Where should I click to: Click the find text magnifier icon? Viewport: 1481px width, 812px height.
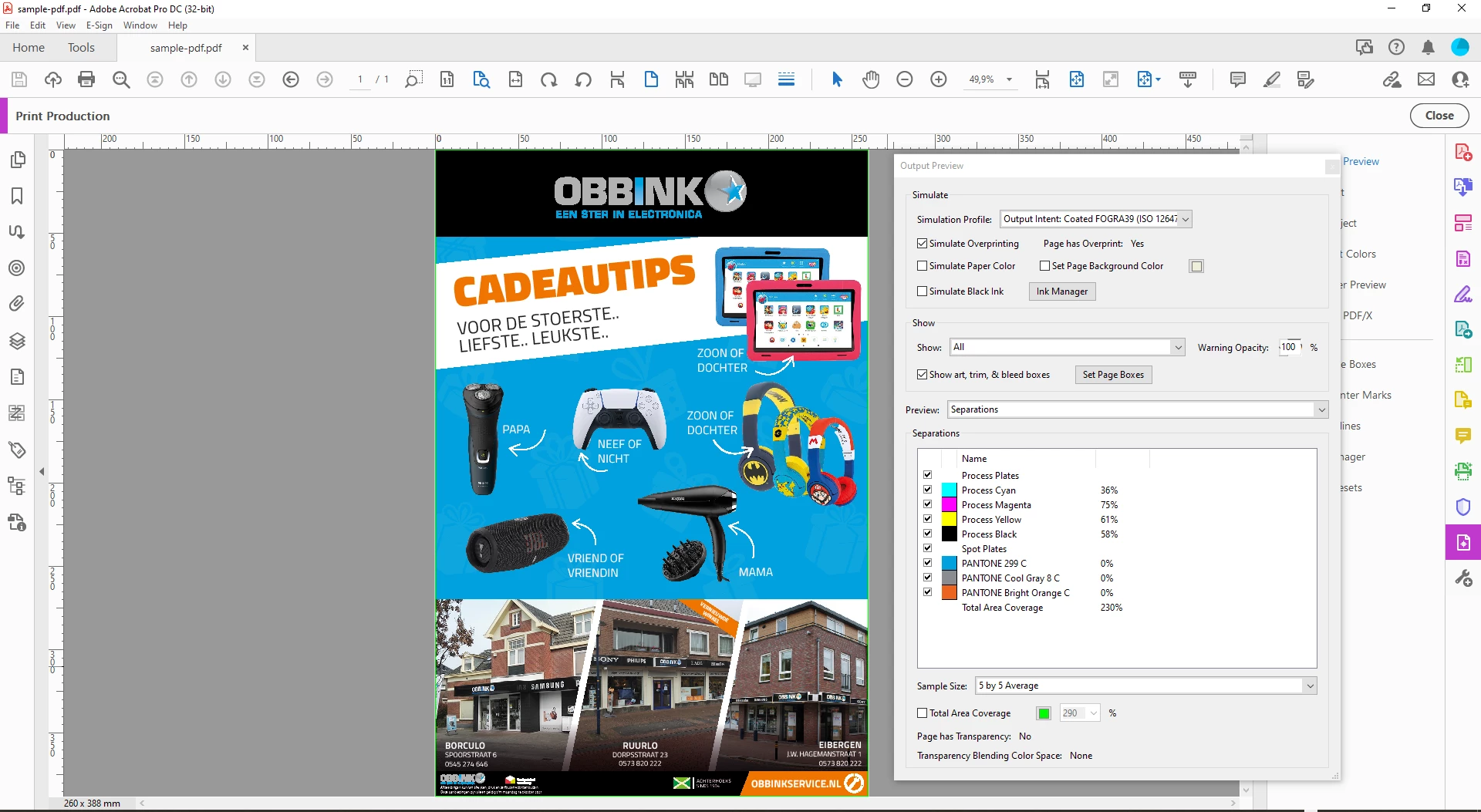[121, 79]
